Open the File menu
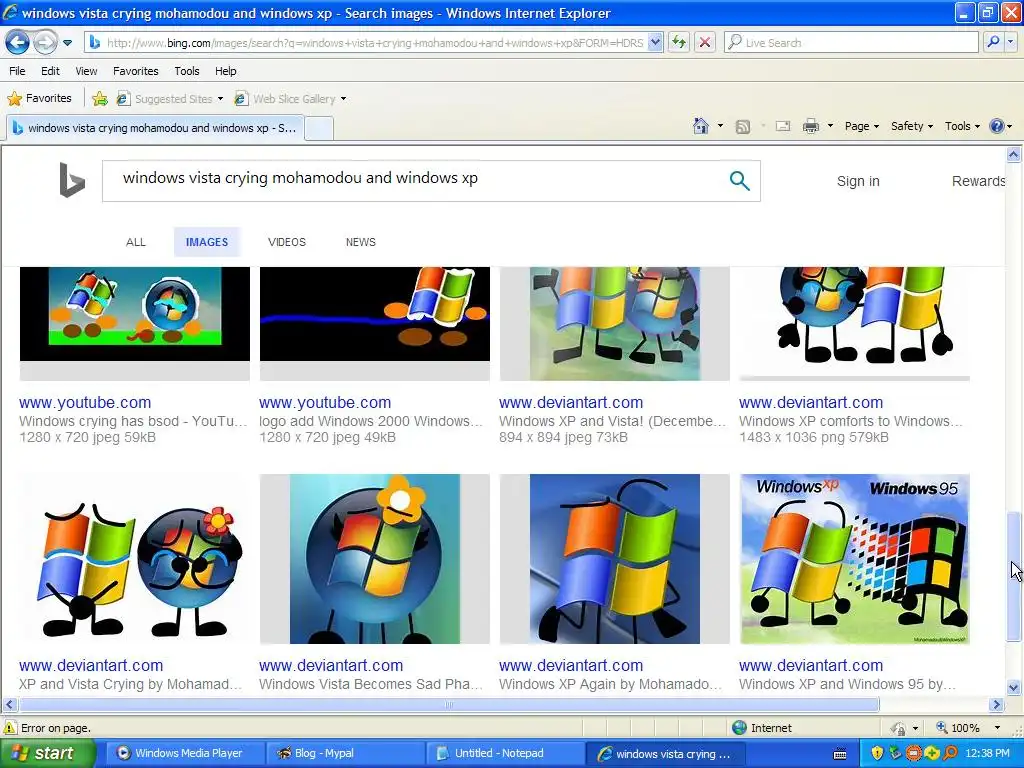This screenshot has height=768, width=1024. (x=18, y=71)
